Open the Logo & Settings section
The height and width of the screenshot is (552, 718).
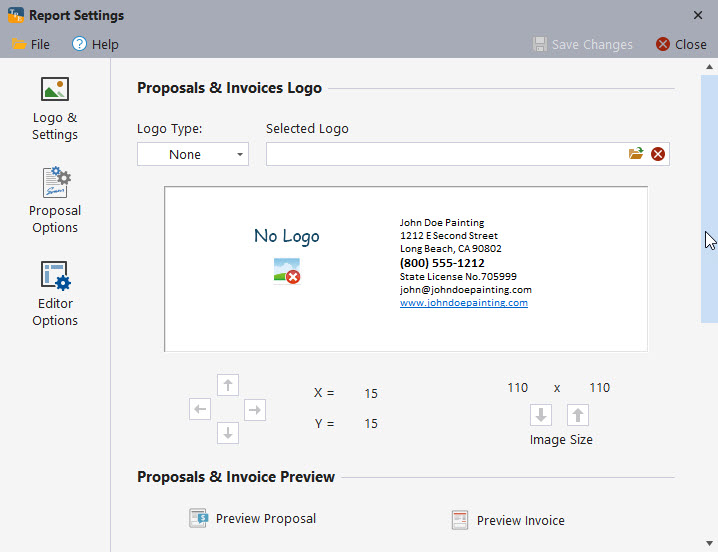coord(55,109)
